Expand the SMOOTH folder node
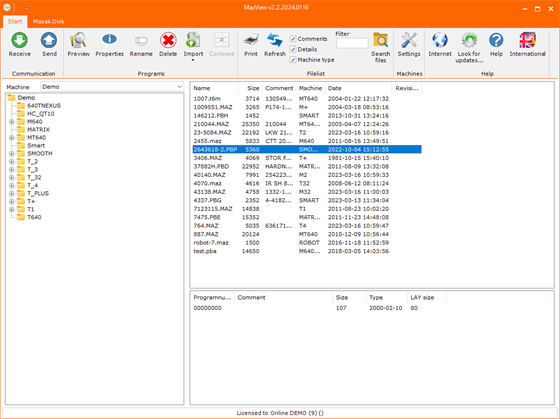The image size is (560, 419). coord(11,154)
